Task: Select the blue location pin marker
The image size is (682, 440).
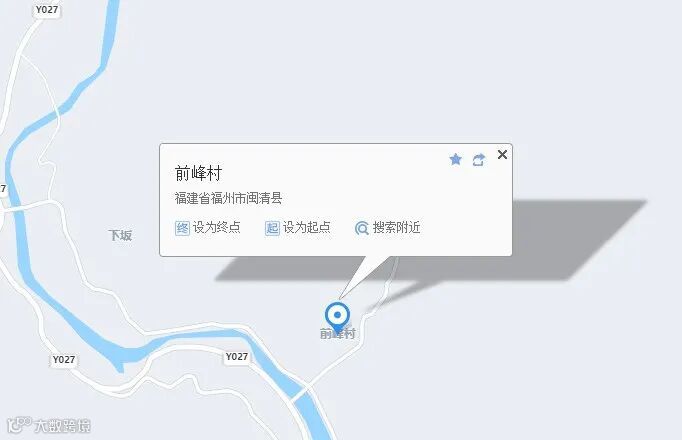Action: (x=337, y=317)
